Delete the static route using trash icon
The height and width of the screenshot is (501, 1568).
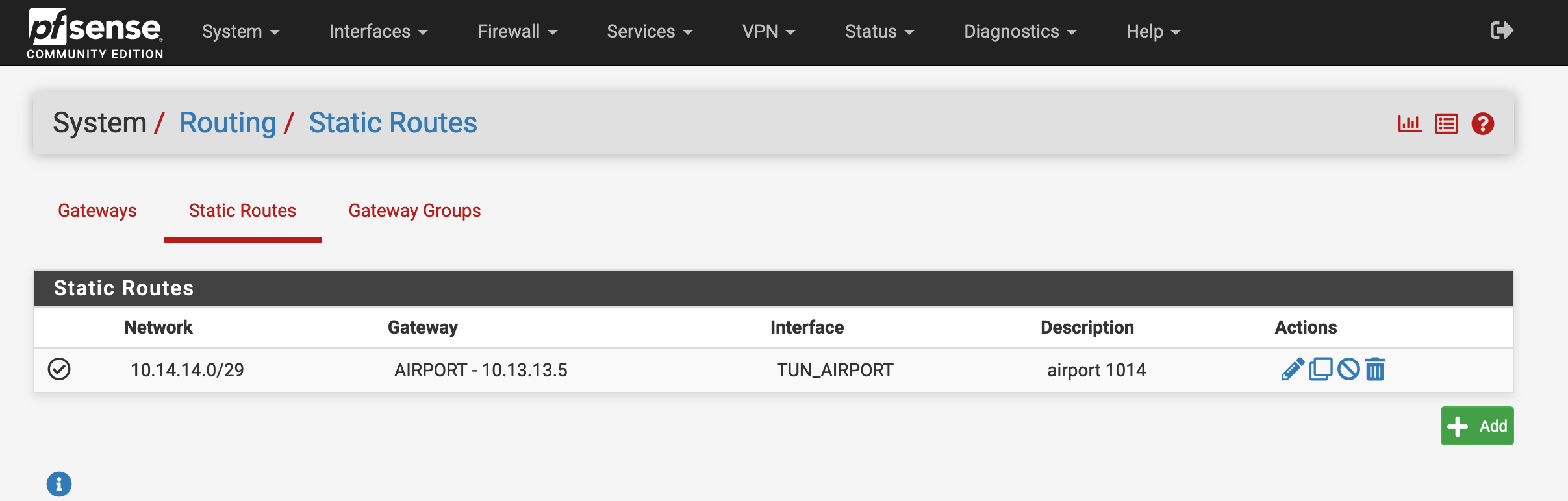tap(1375, 369)
